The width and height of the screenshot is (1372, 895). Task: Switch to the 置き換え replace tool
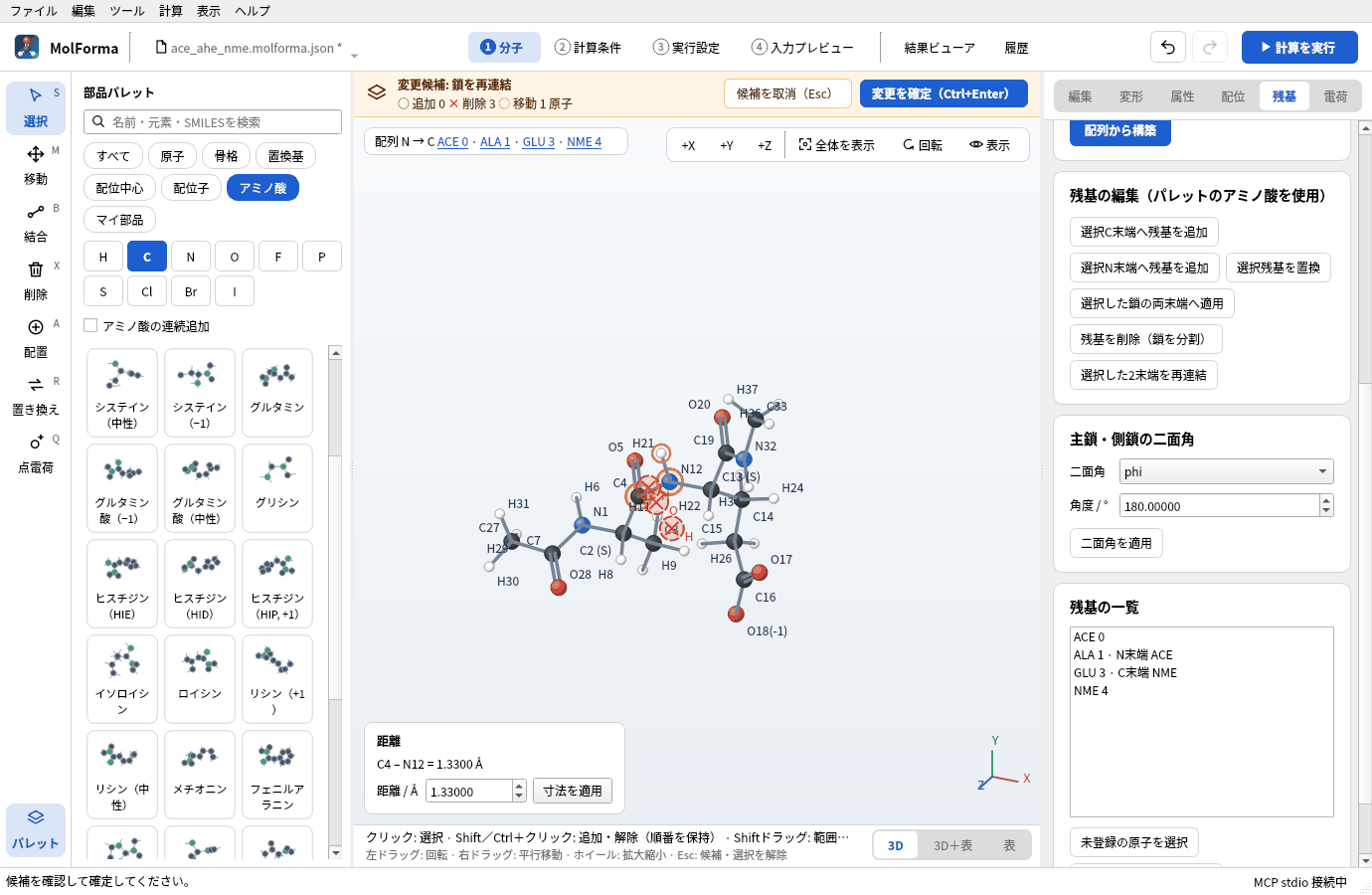point(36,396)
